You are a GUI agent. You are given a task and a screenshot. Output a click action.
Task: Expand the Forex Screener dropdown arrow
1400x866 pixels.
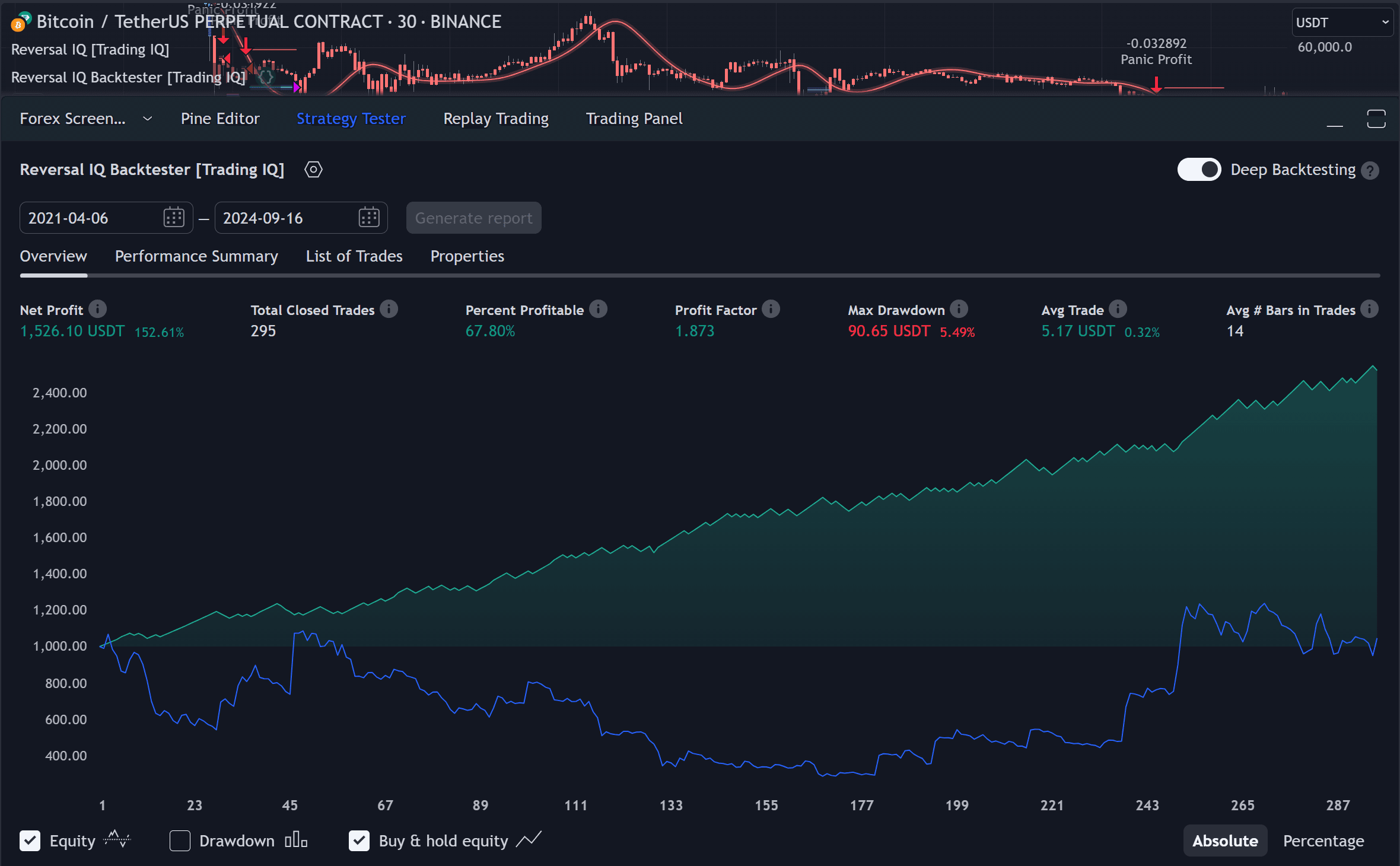148,119
